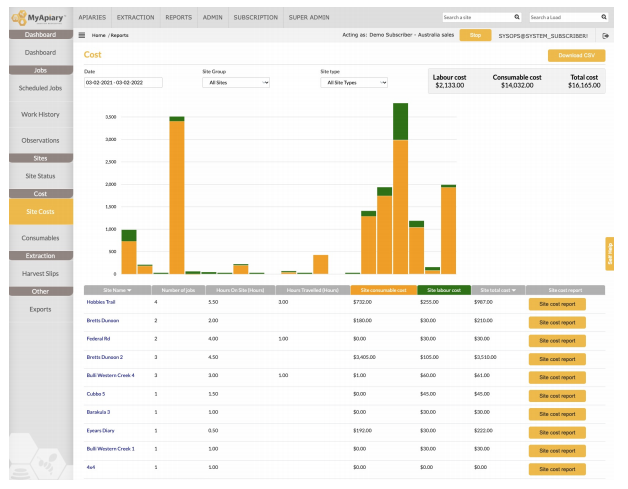Expand the Site type dropdown
The width and height of the screenshot is (628, 489).
click(x=353, y=83)
